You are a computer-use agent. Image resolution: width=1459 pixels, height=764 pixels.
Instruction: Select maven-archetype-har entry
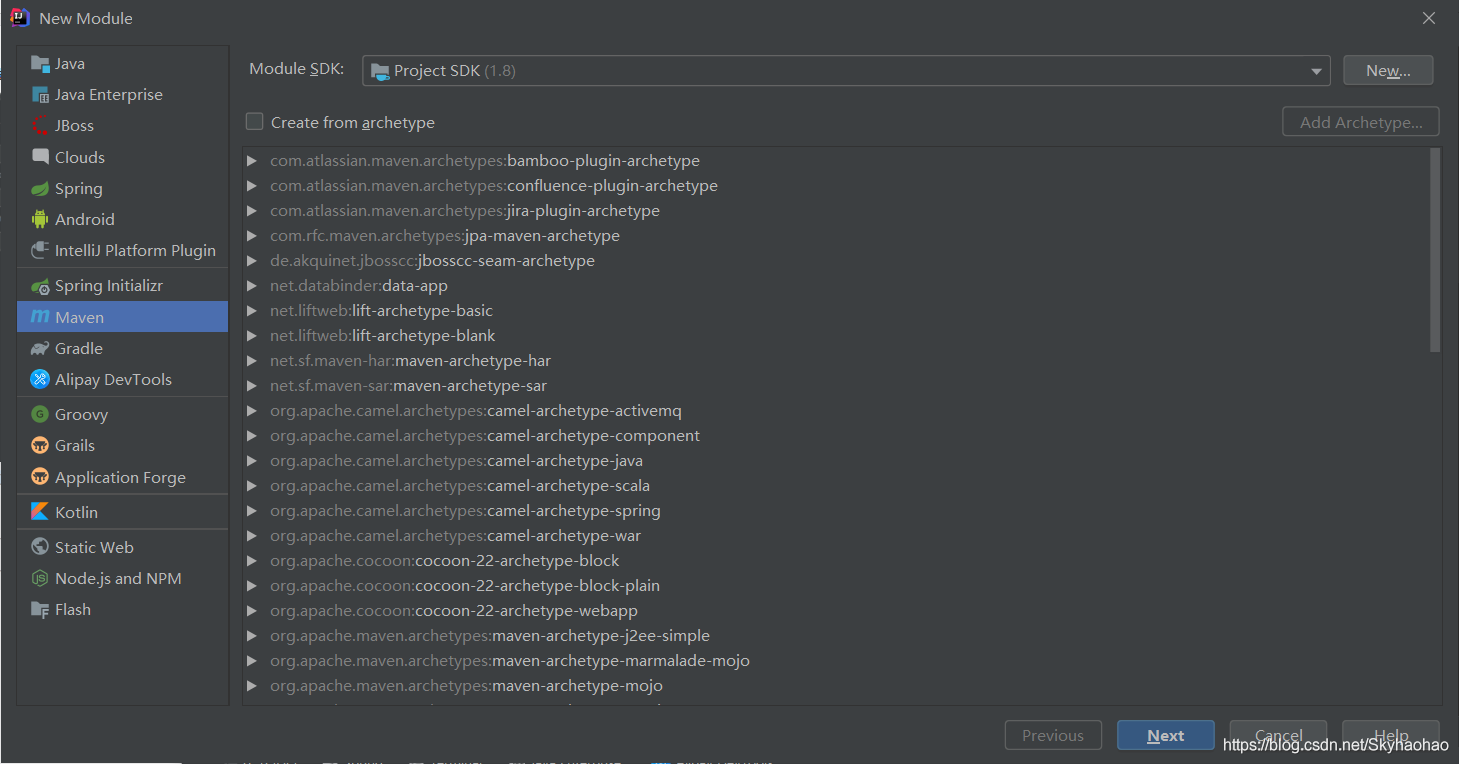pyautogui.click(x=410, y=361)
